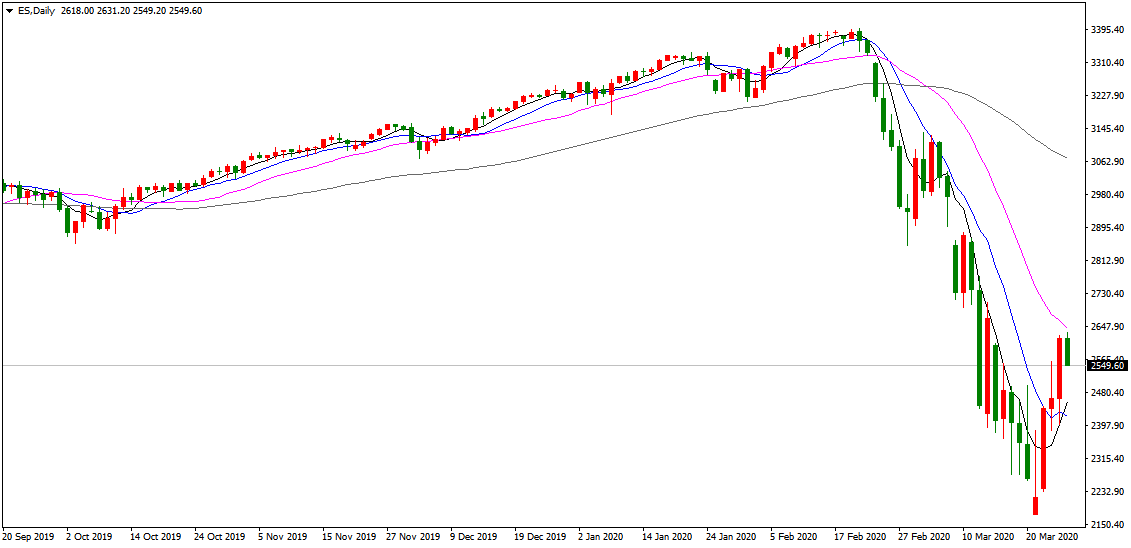Click the magenta moving average line end

(x=1066, y=326)
